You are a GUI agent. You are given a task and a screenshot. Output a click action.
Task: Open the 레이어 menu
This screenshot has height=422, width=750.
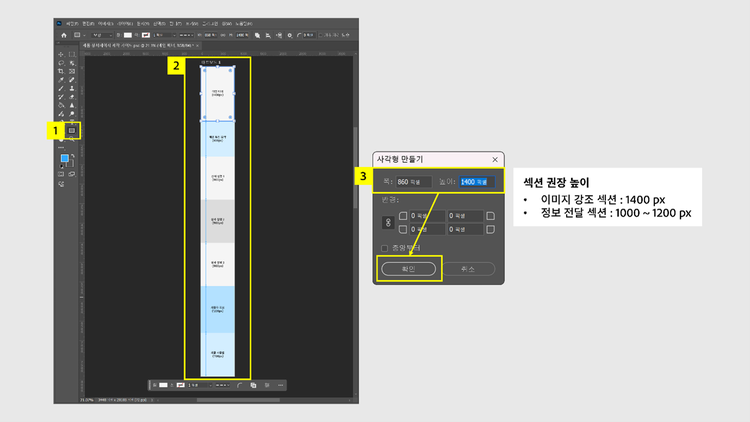125,23
